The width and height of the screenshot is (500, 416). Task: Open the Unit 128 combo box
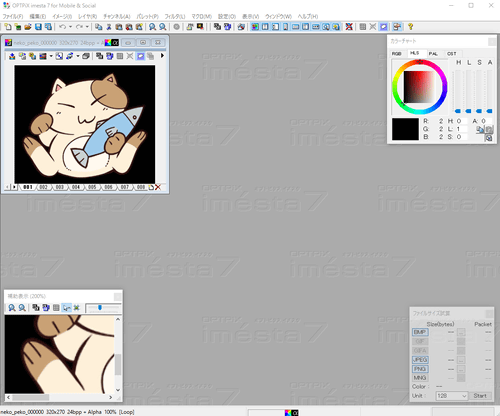pyautogui.click(x=451, y=396)
